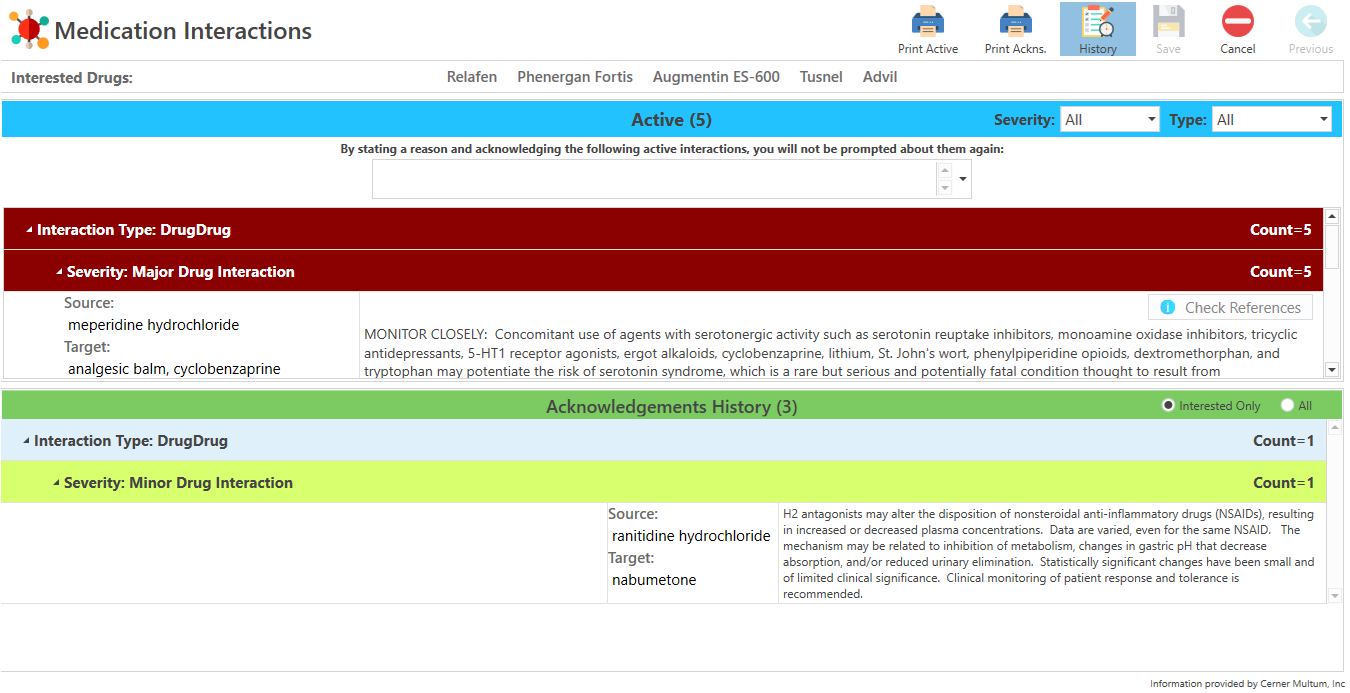Click the Medication Interactions app logo
Screen dimensions: 1350x693
tap(29, 29)
